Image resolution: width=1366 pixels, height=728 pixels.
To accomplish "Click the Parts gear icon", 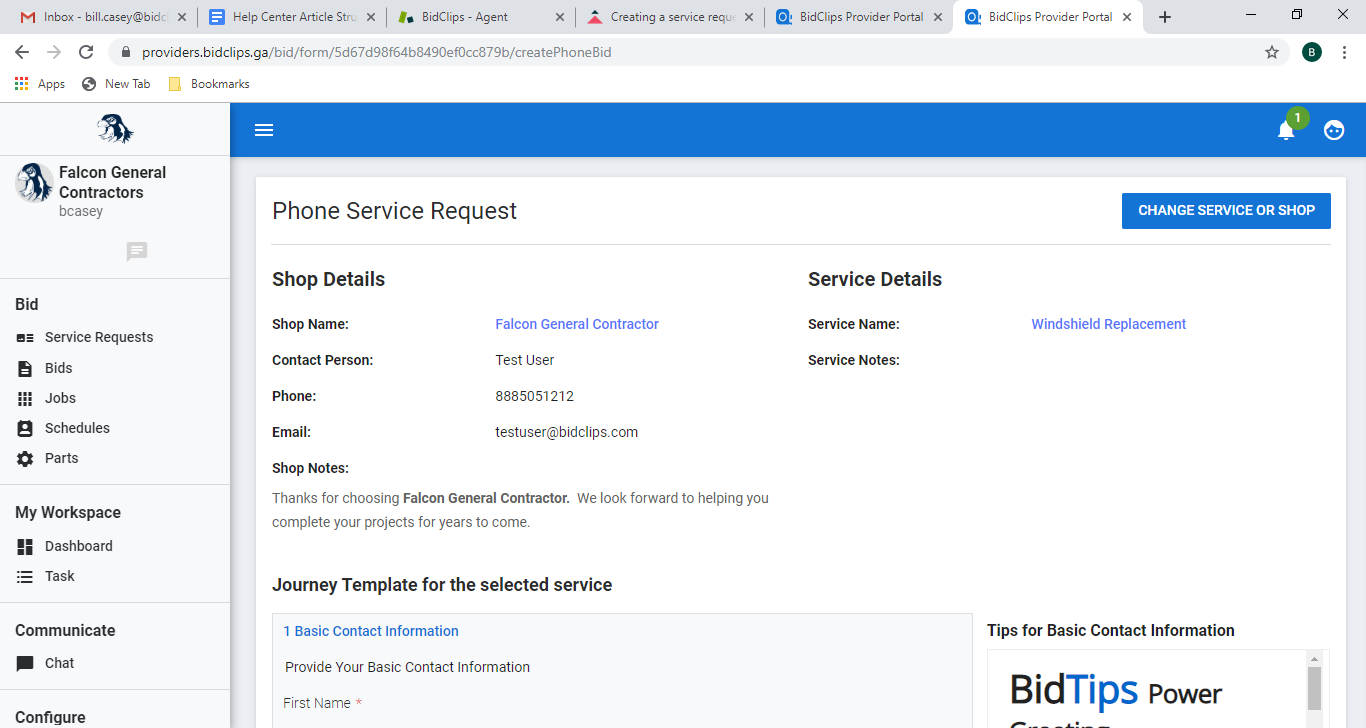I will coord(25,458).
